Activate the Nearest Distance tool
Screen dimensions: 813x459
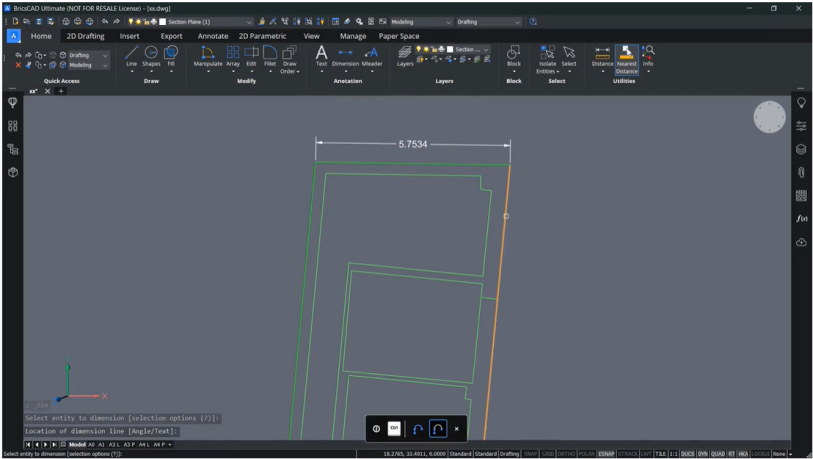(x=626, y=60)
